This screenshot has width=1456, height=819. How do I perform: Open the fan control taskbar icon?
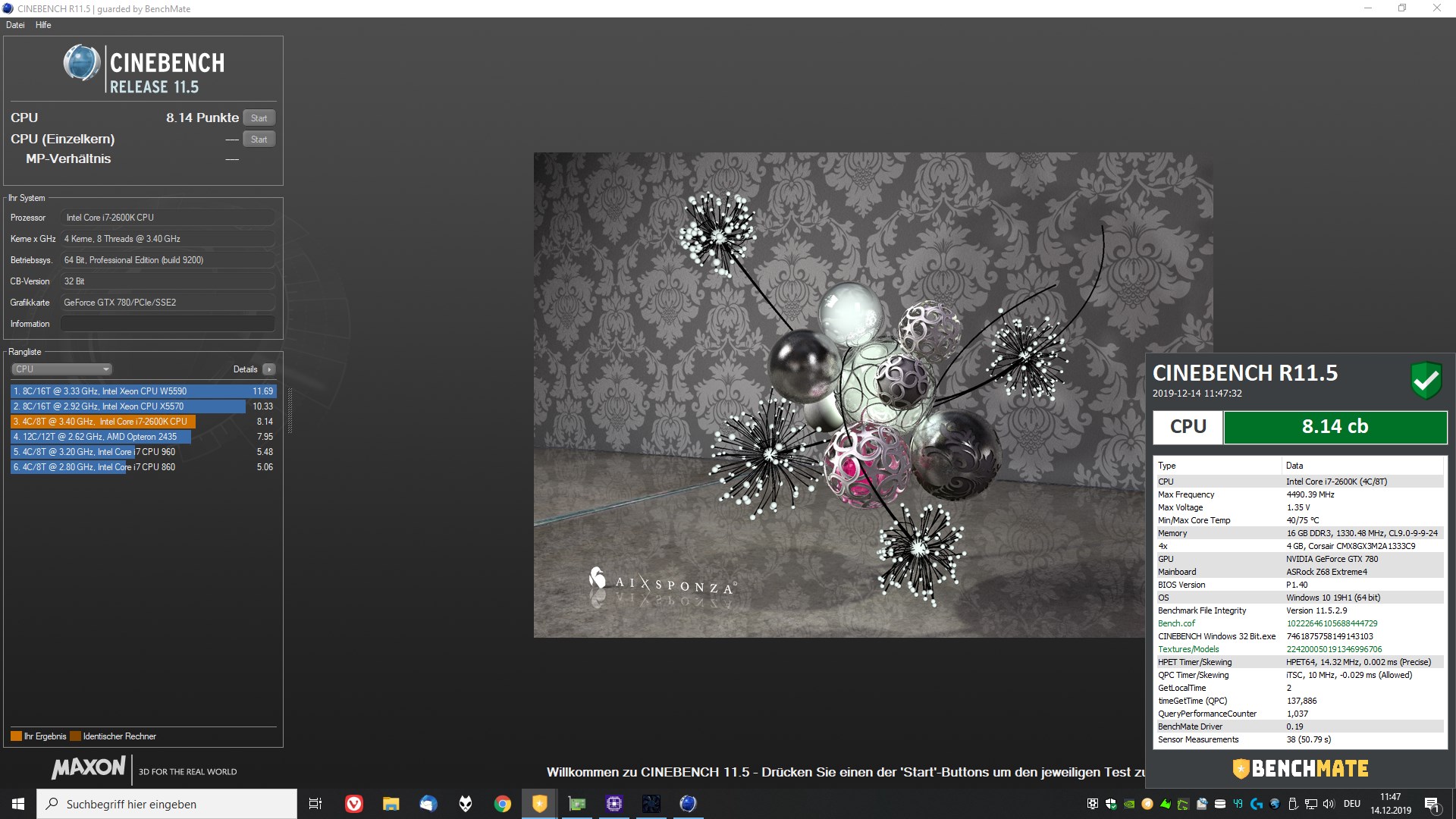point(651,804)
